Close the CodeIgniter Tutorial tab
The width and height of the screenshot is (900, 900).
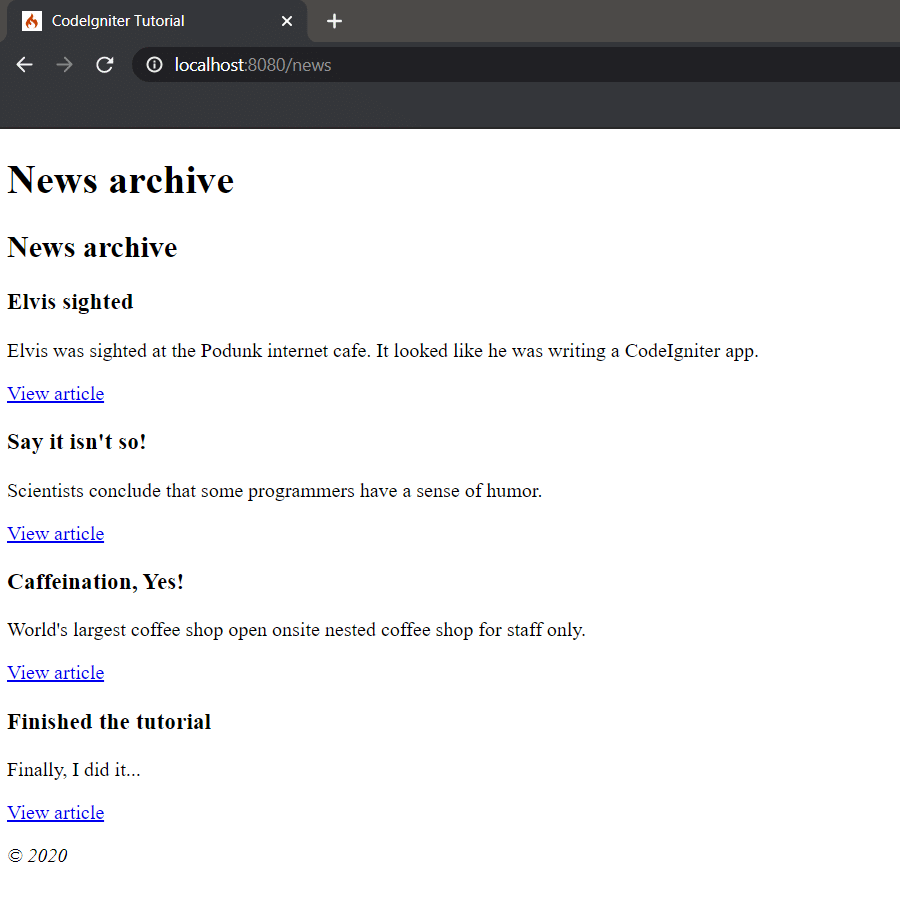click(287, 20)
